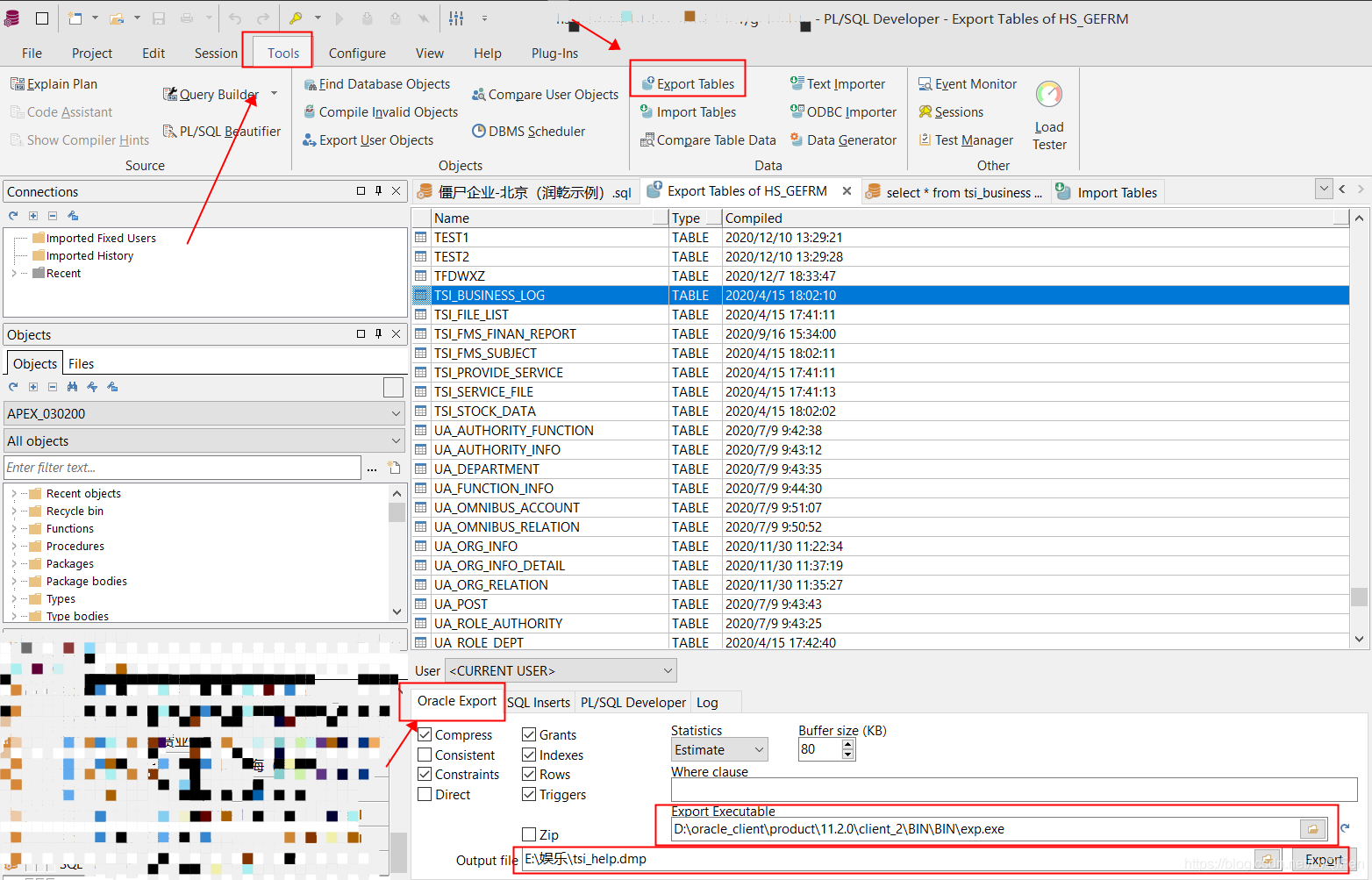Screen dimensions: 1372x880
Task: Open Explain Plan tool
Action: [x=54, y=84]
